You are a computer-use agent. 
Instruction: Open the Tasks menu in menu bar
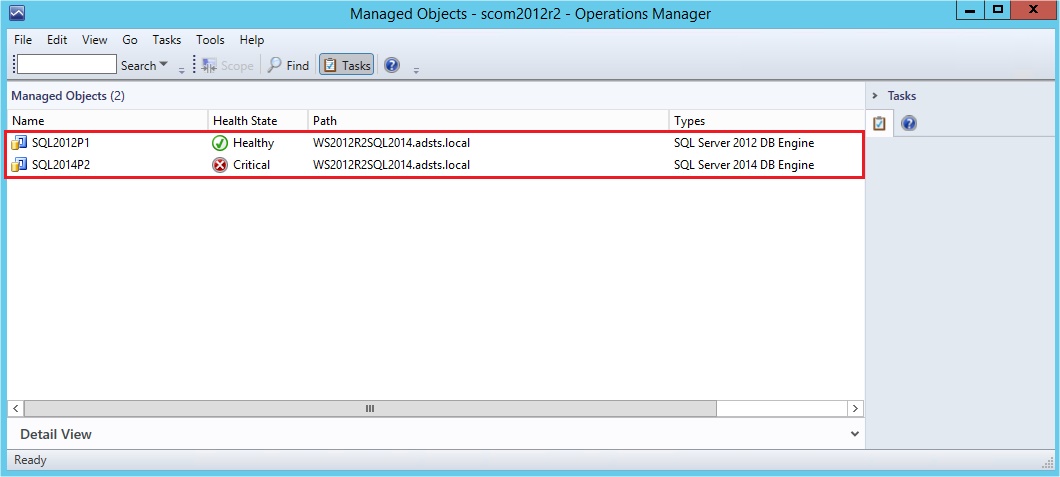(x=166, y=40)
